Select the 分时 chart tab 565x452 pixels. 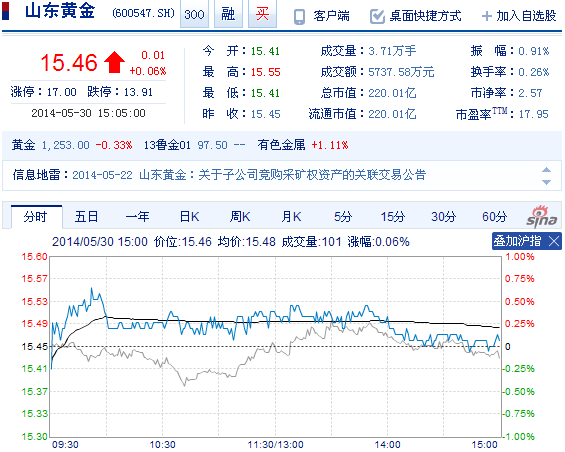[x=36, y=217]
